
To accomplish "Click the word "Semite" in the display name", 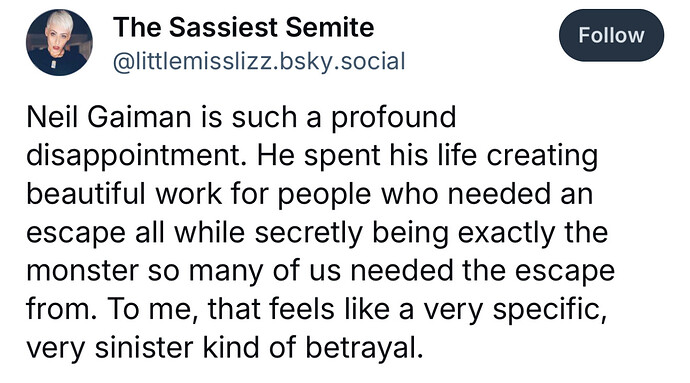I will tap(330, 27).
